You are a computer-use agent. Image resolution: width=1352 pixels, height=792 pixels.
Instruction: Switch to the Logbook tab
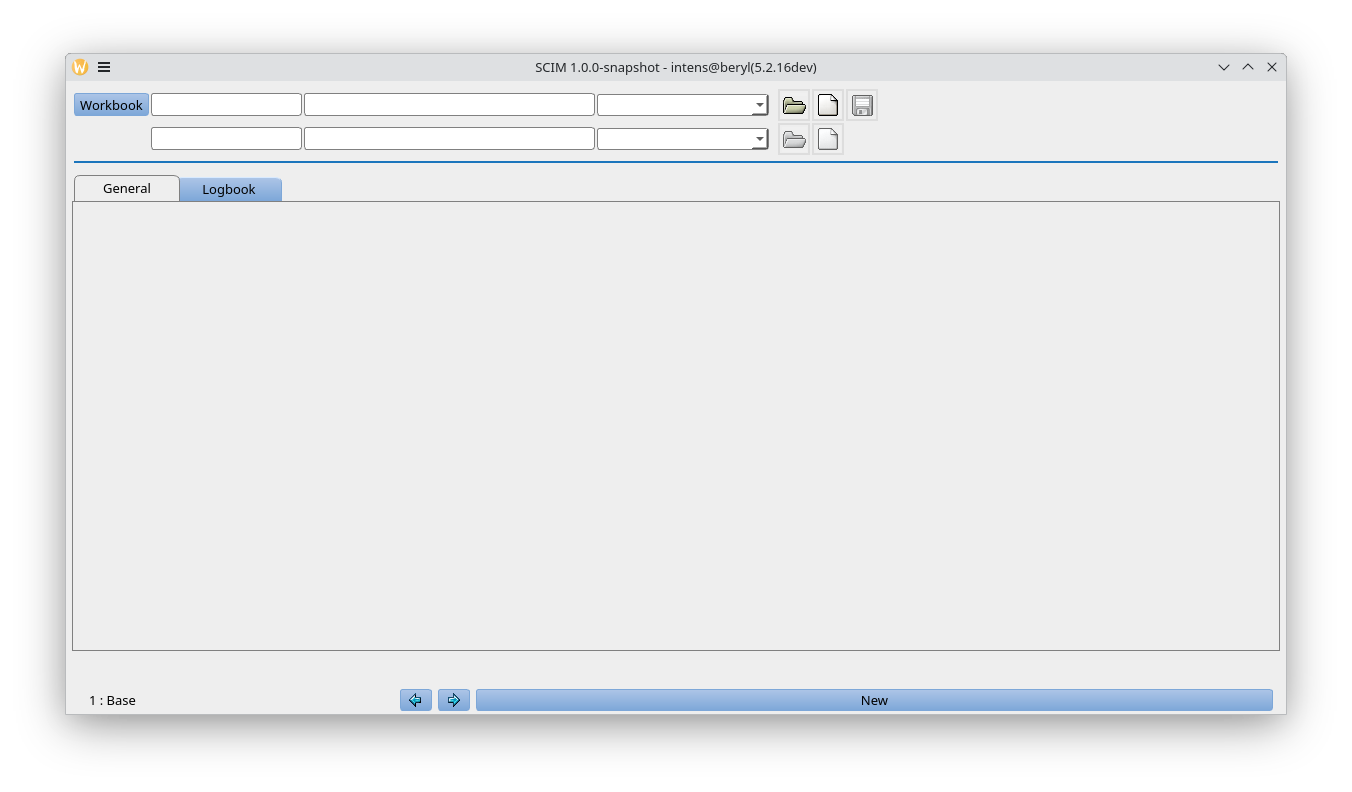229,189
